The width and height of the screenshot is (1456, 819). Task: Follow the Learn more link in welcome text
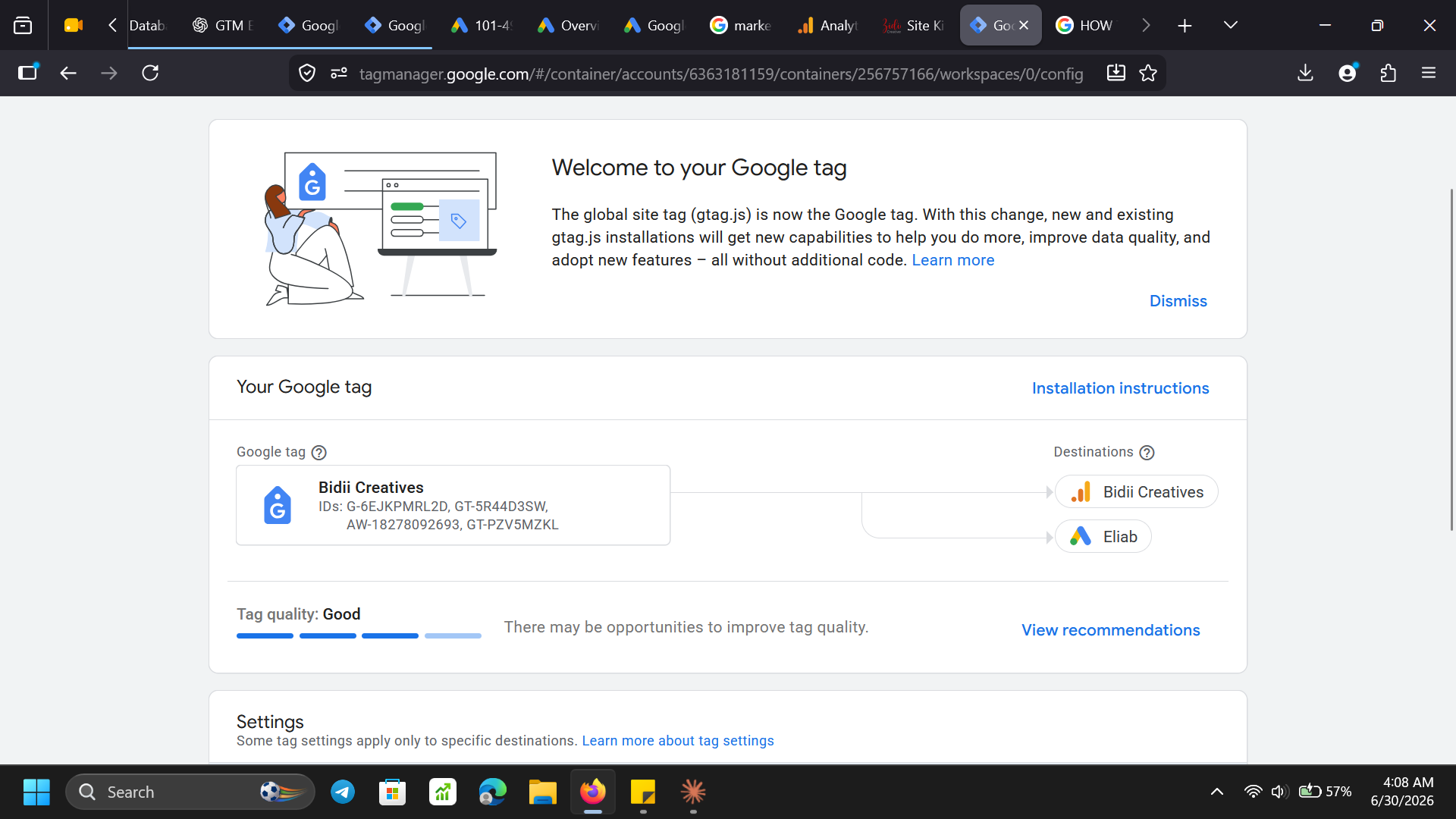[x=952, y=260]
